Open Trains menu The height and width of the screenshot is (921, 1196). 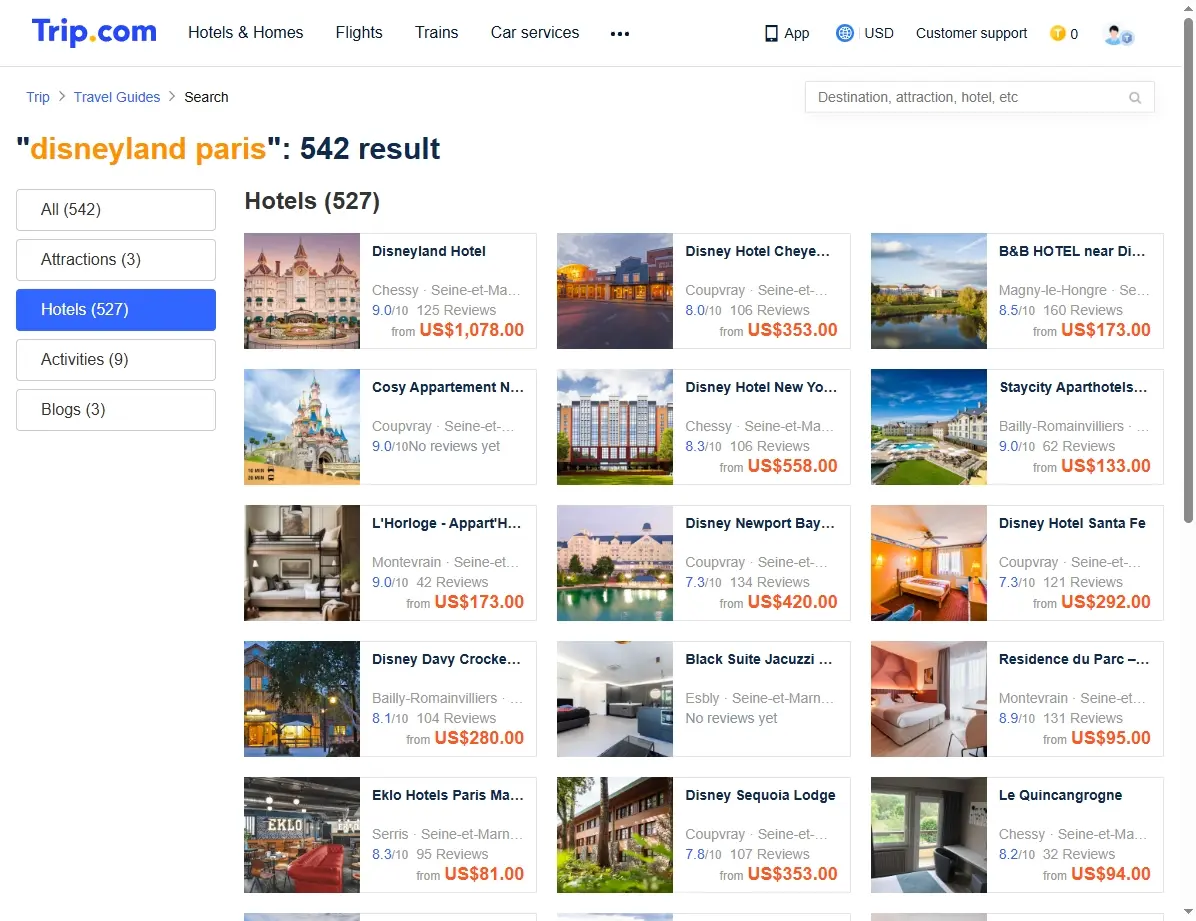[436, 33]
